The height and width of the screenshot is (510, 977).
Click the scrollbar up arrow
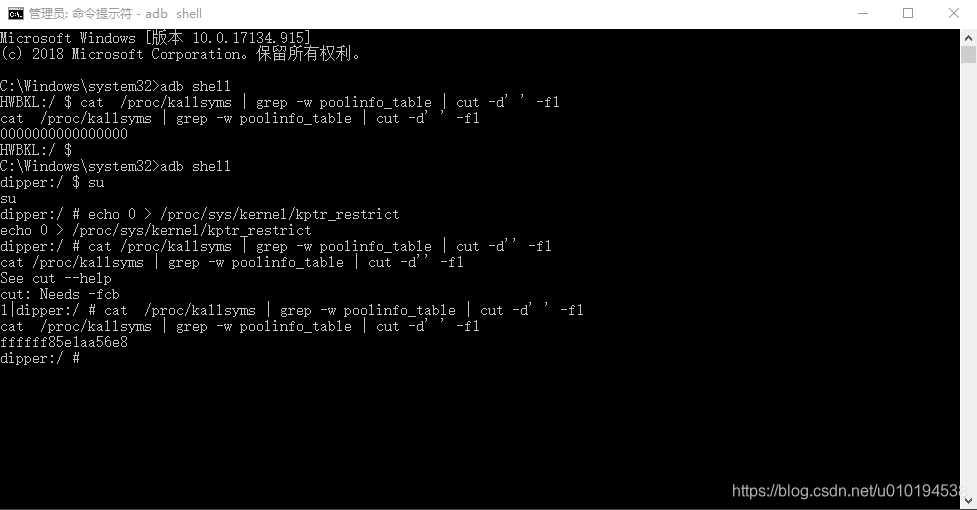pyautogui.click(x=968, y=37)
